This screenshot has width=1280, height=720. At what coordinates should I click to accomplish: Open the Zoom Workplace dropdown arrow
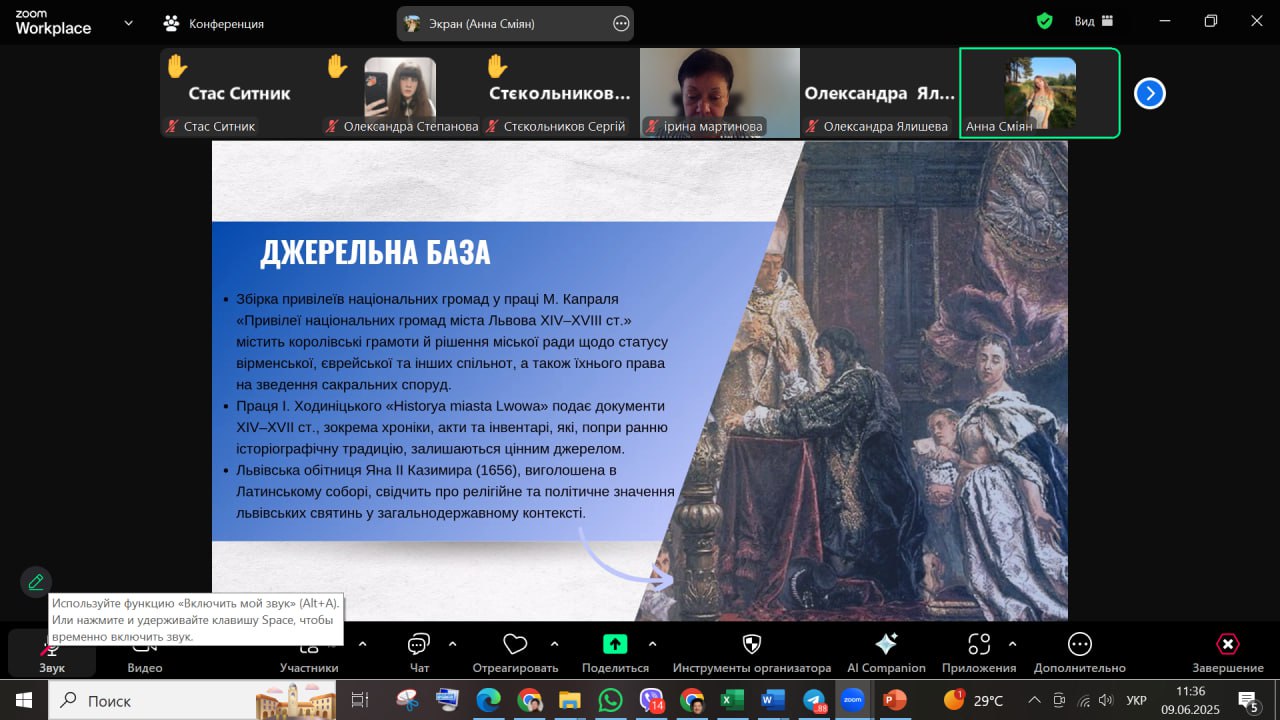[128, 23]
